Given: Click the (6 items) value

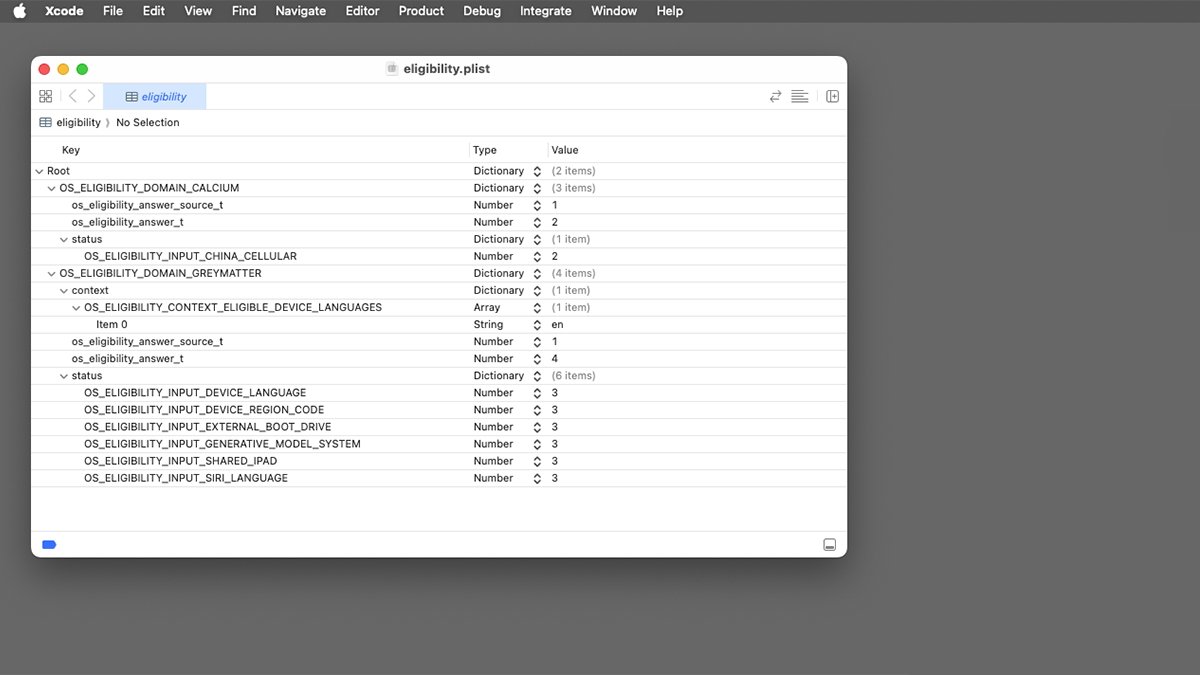Looking at the screenshot, I should 573,376.
